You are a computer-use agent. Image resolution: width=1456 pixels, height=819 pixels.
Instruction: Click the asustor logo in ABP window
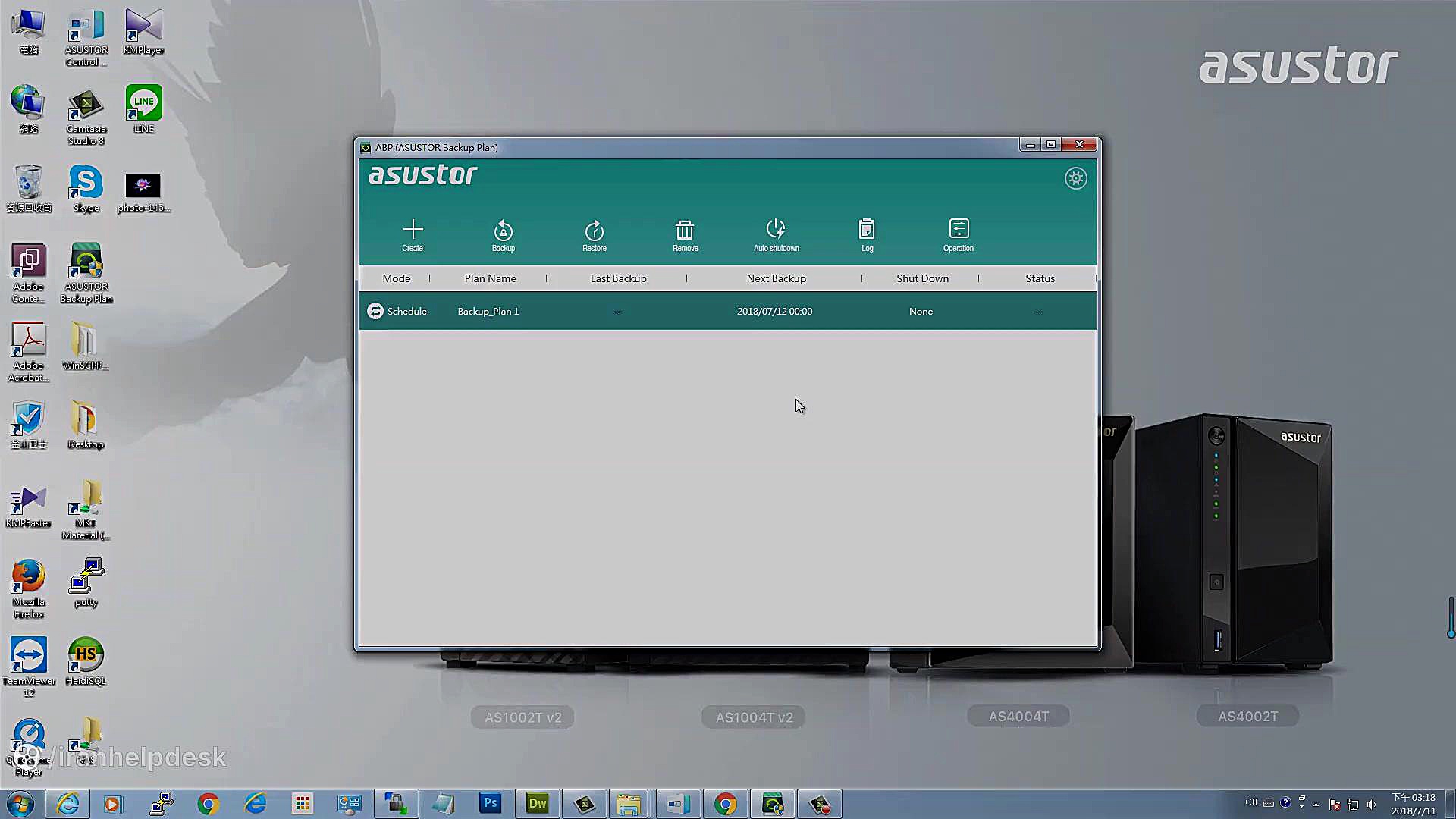pyautogui.click(x=422, y=175)
